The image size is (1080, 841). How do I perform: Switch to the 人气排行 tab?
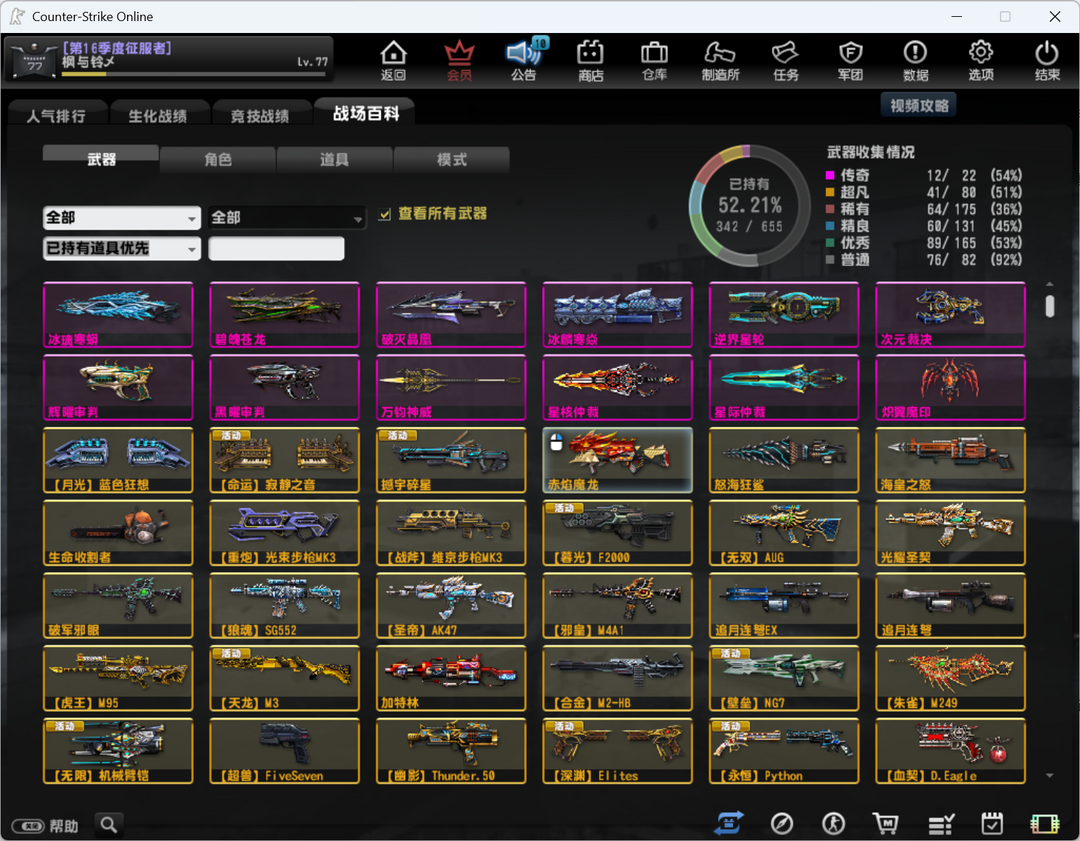tap(57, 114)
